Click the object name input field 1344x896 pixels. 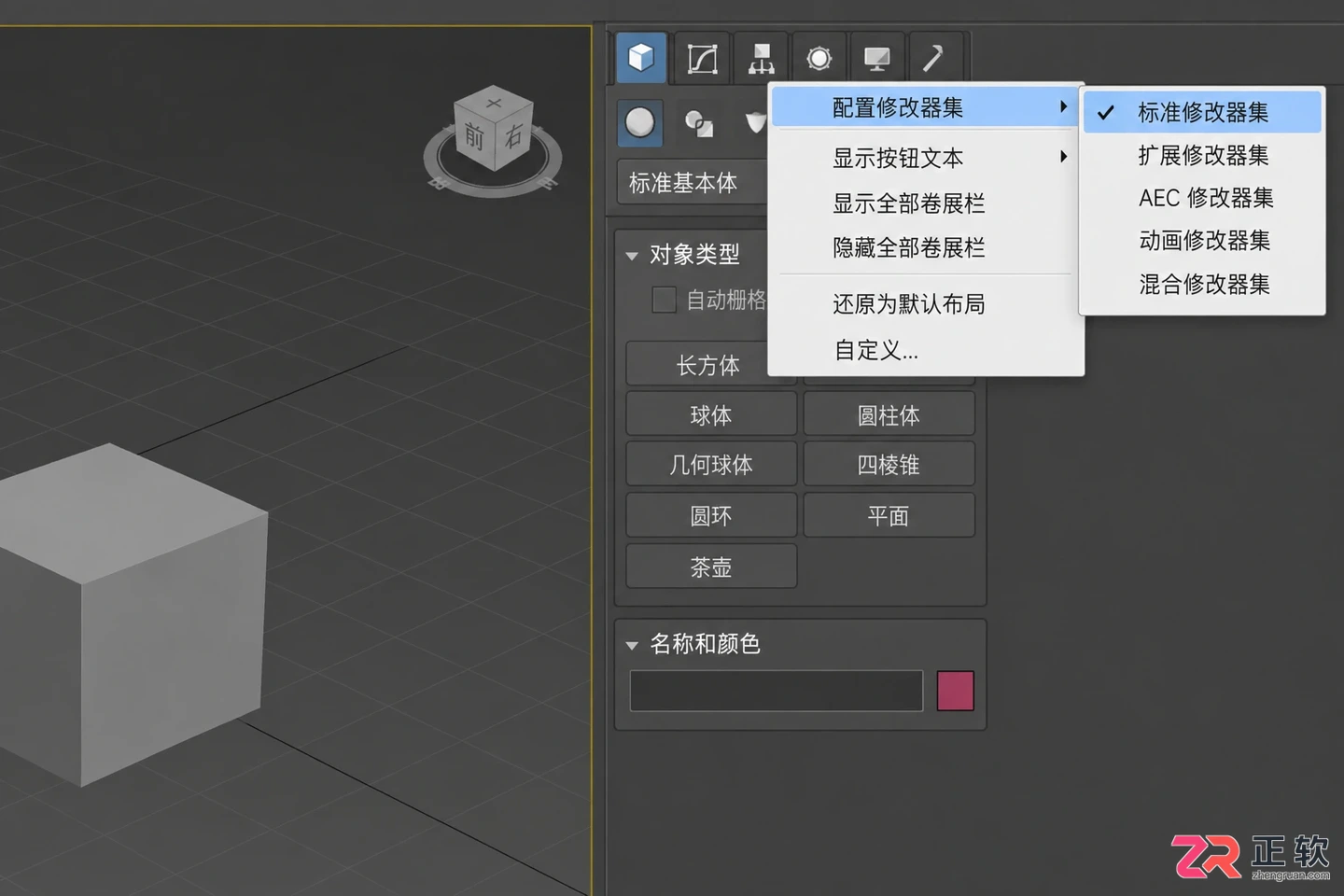click(777, 691)
